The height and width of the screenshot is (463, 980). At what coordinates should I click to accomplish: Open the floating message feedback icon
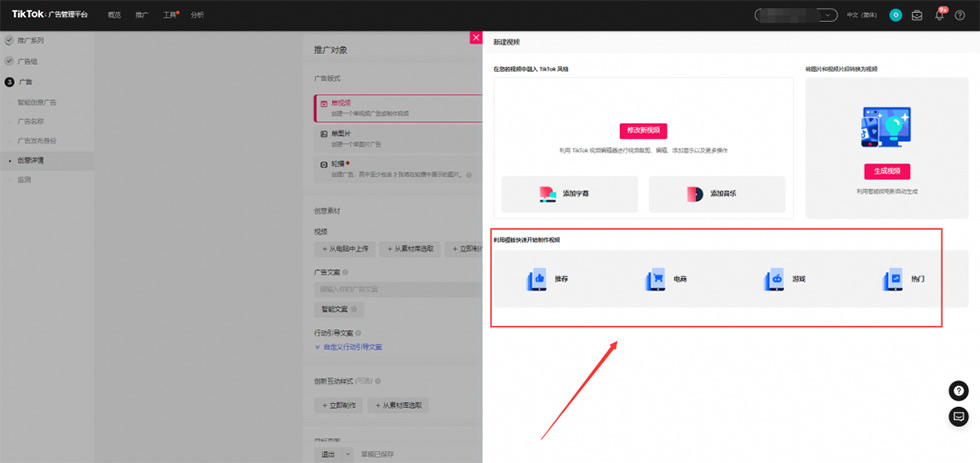[958, 416]
